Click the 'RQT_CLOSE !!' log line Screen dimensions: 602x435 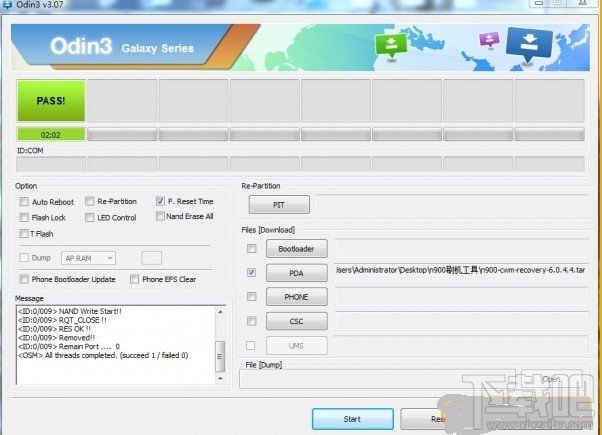pos(62,320)
